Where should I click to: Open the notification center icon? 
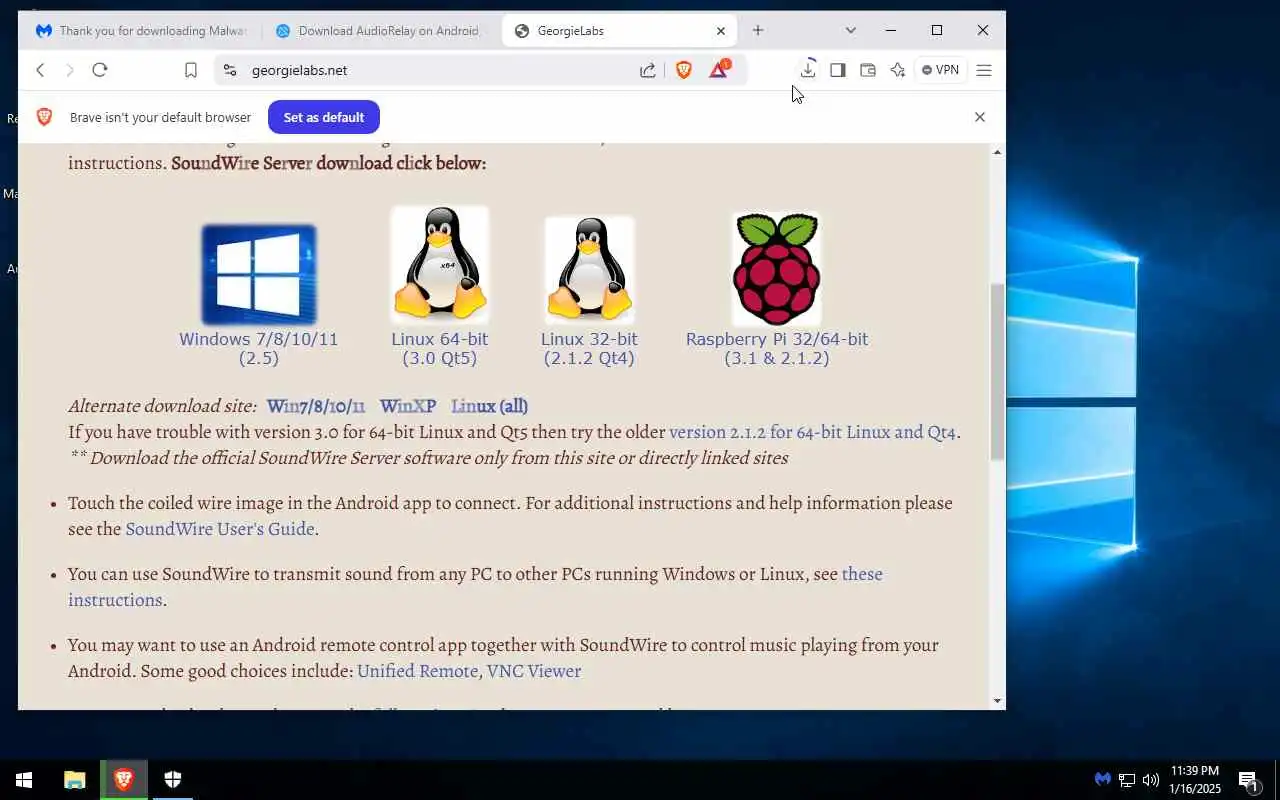coord(1248,780)
